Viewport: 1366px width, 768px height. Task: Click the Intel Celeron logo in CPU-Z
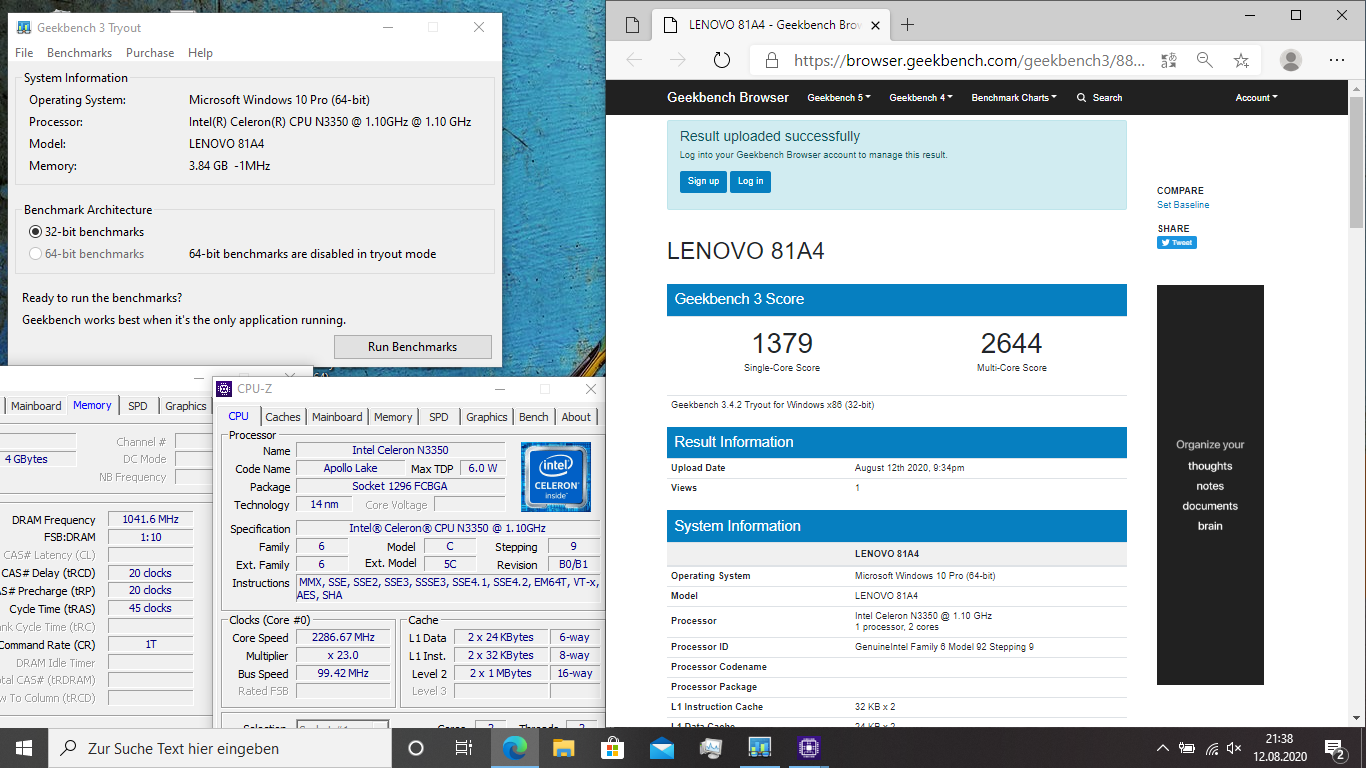click(x=555, y=476)
